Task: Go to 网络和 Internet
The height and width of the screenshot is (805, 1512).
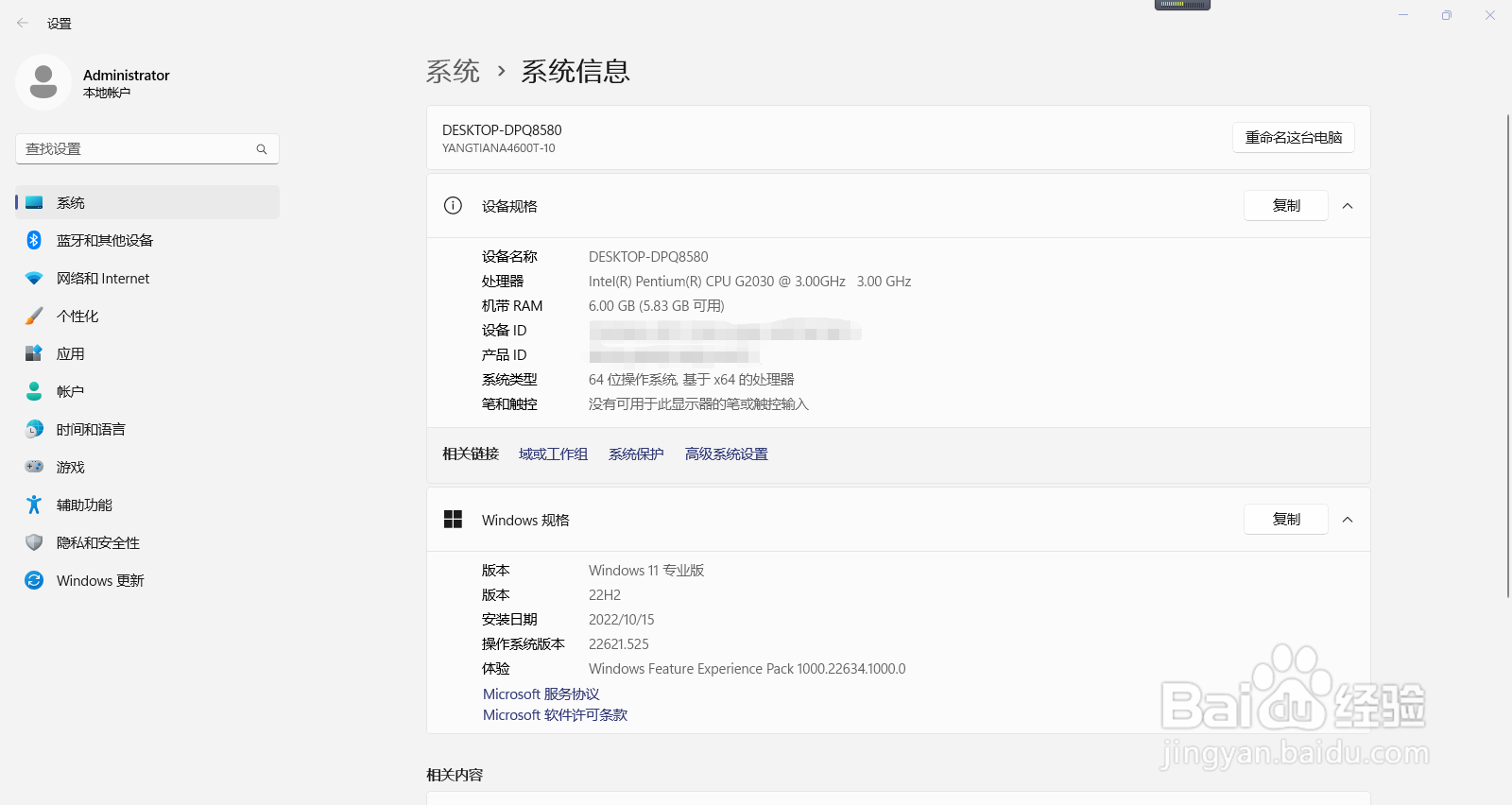Action: (x=147, y=278)
